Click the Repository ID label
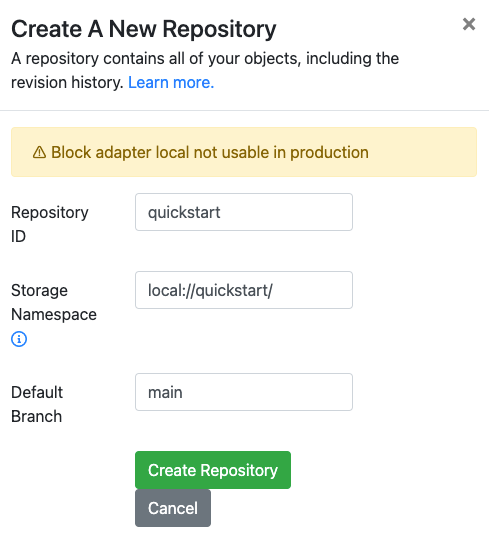The width and height of the screenshot is (489, 536). click(x=50, y=224)
